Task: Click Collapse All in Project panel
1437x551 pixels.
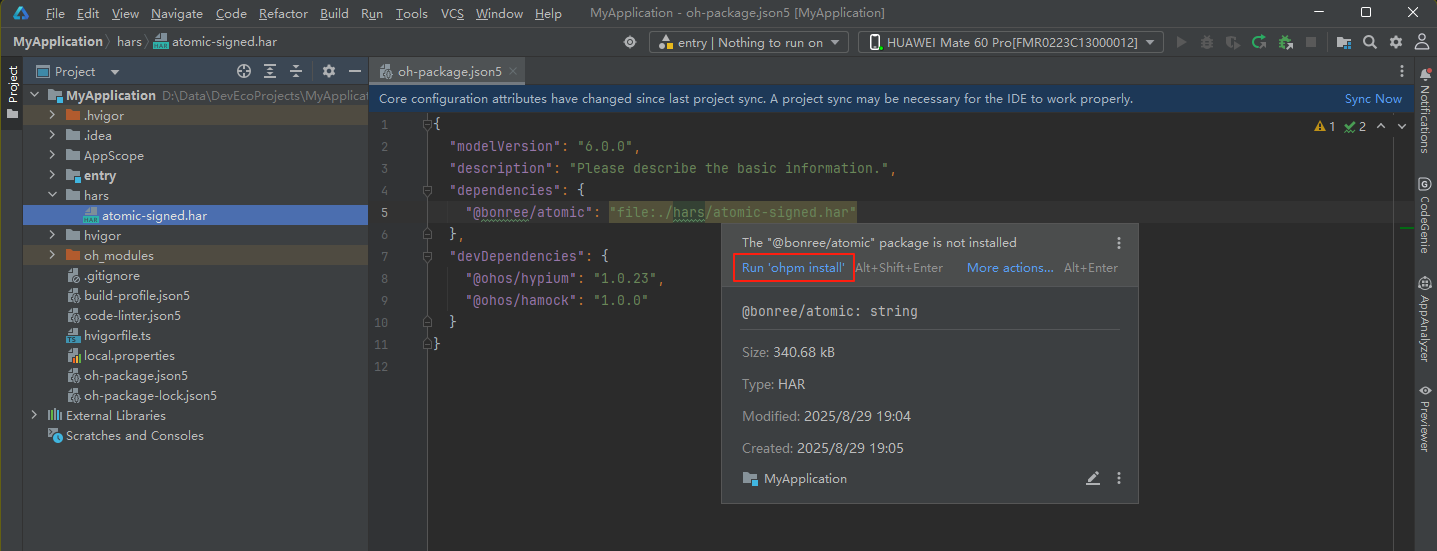Action: pyautogui.click(x=296, y=71)
